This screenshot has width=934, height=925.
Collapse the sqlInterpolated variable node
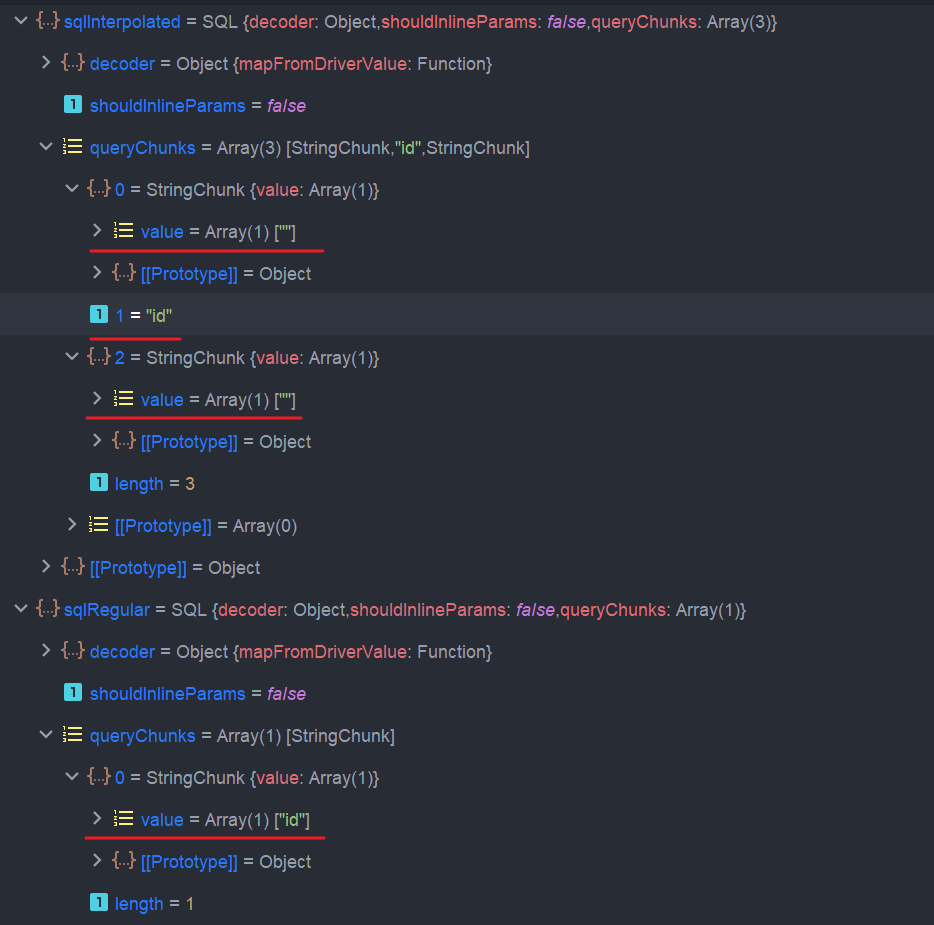21,21
